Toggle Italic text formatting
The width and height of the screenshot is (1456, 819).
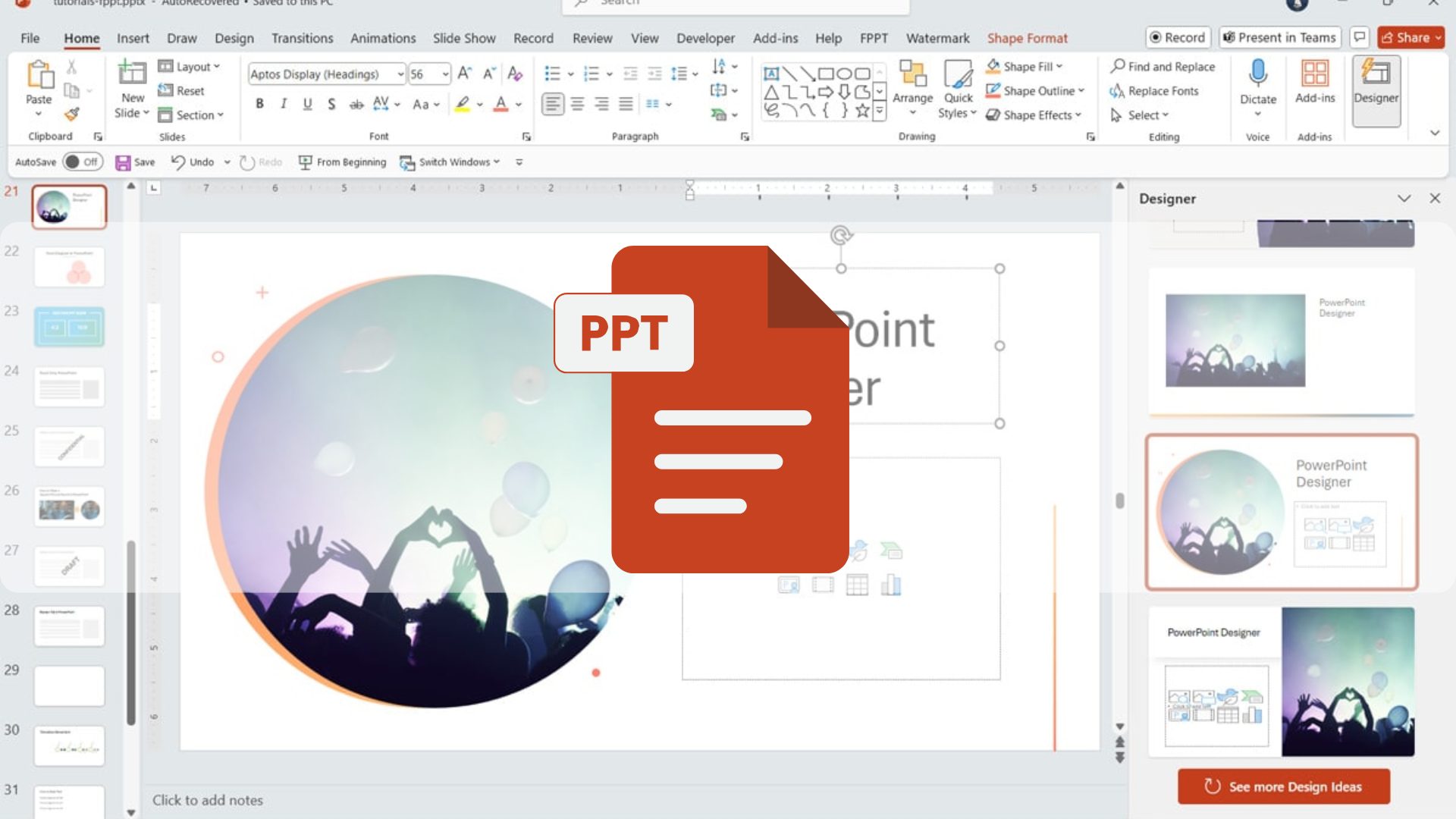(x=283, y=104)
